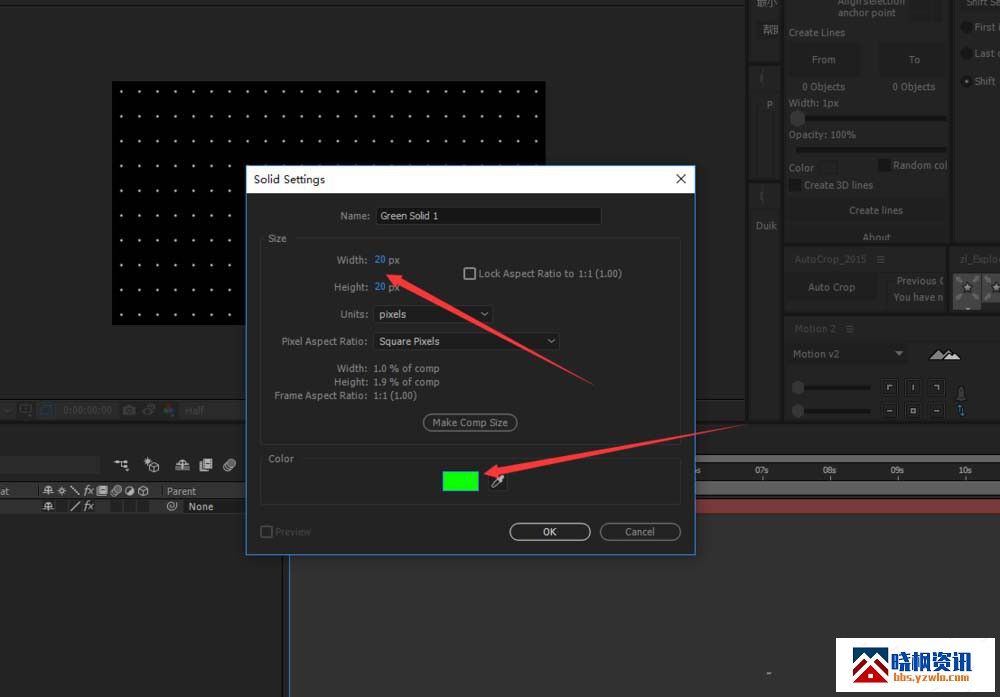Pick a color with the Solid Settings eyedropper

[x=497, y=481]
